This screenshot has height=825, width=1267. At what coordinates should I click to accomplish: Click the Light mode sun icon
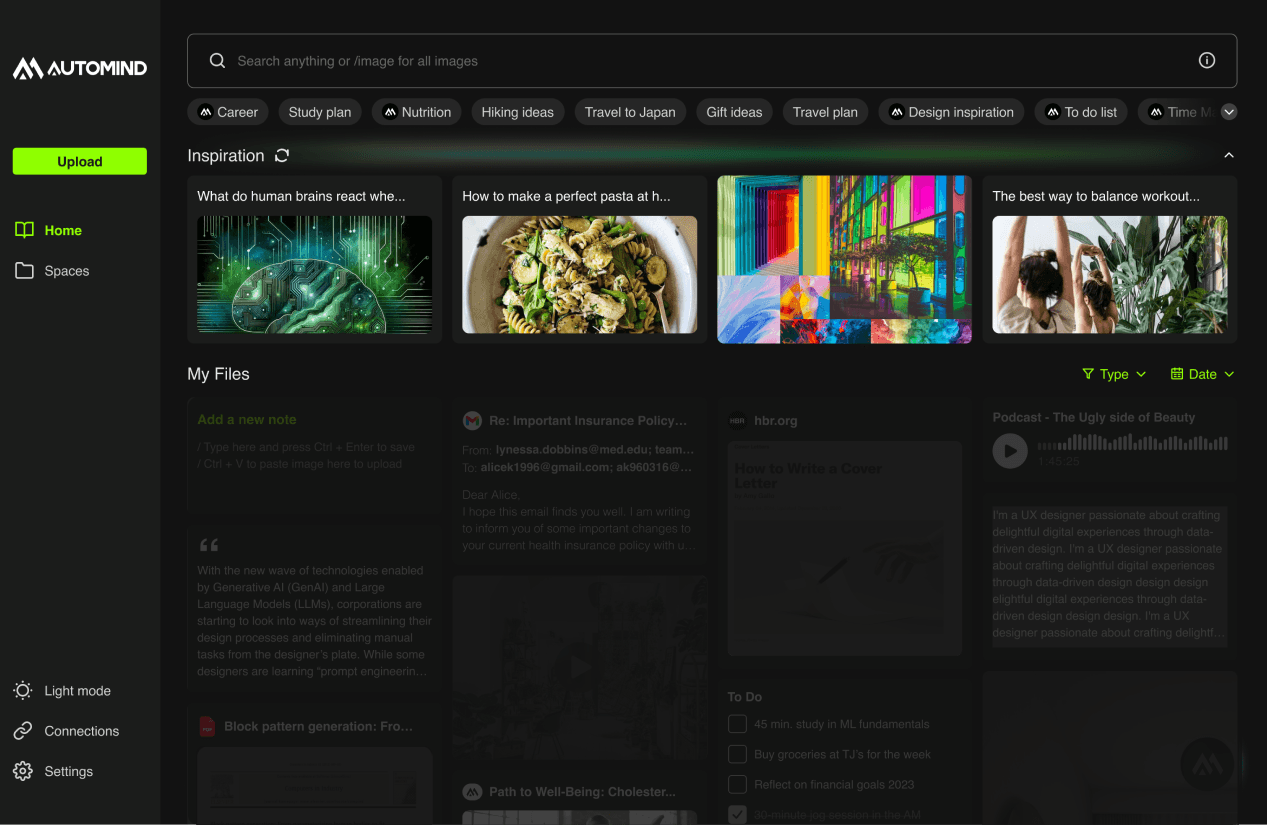click(23, 691)
